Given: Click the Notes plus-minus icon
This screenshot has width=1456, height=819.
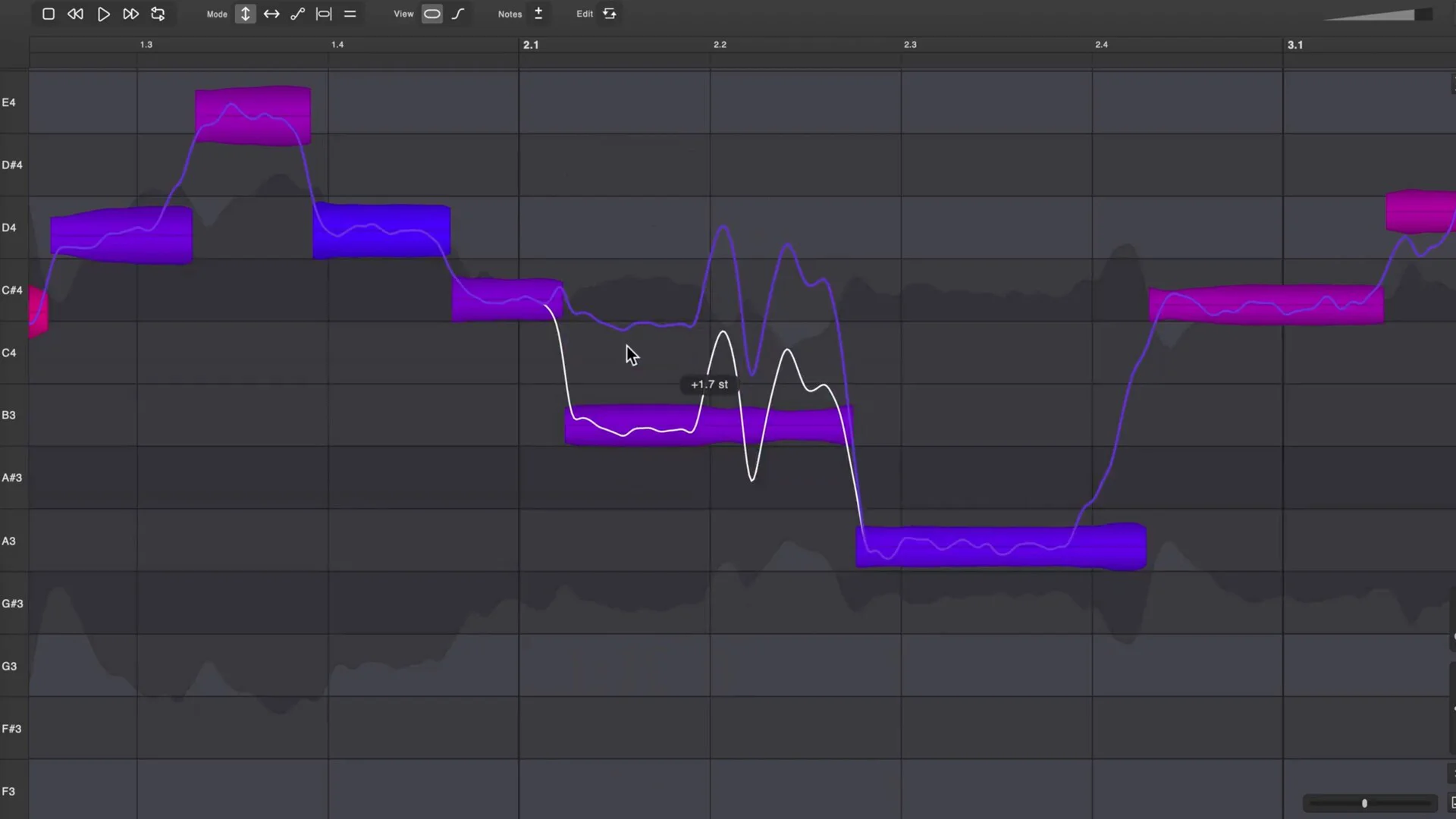Looking at the screenshot, I should (x=538, y=14).
